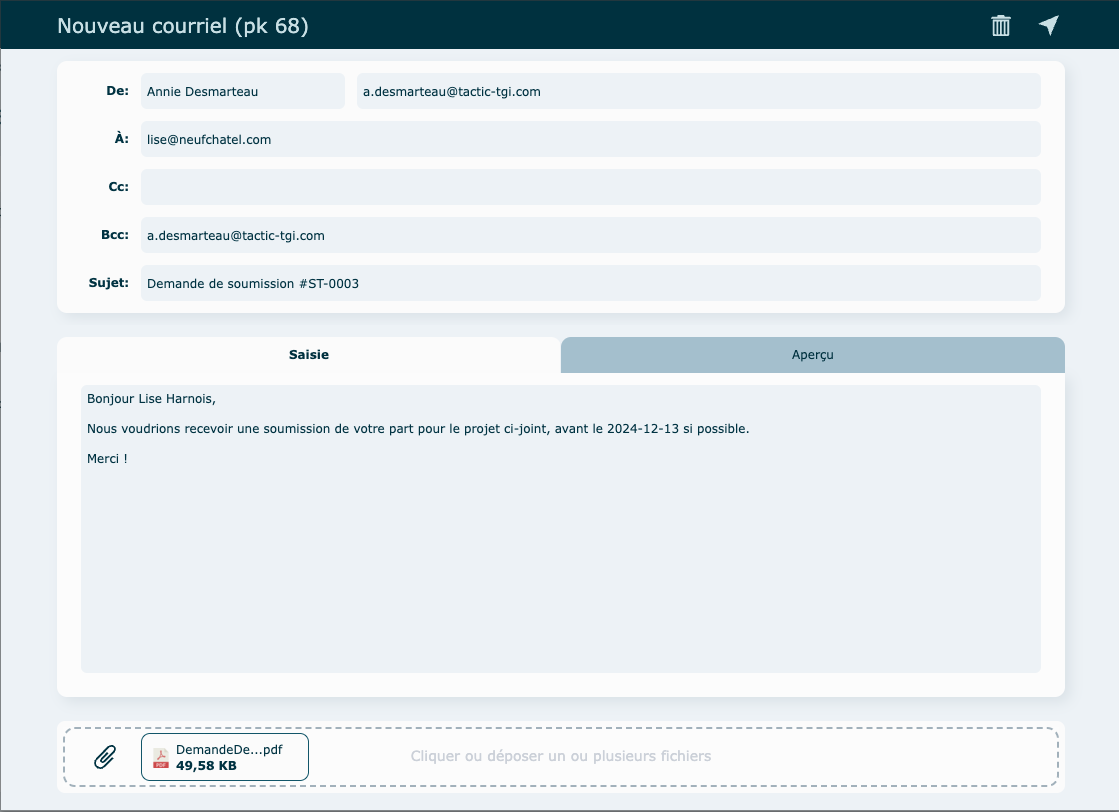Open the DemandeDe...pdf attachment name
This screenshot has height=812, width=1119.
[x=229, y=749]
